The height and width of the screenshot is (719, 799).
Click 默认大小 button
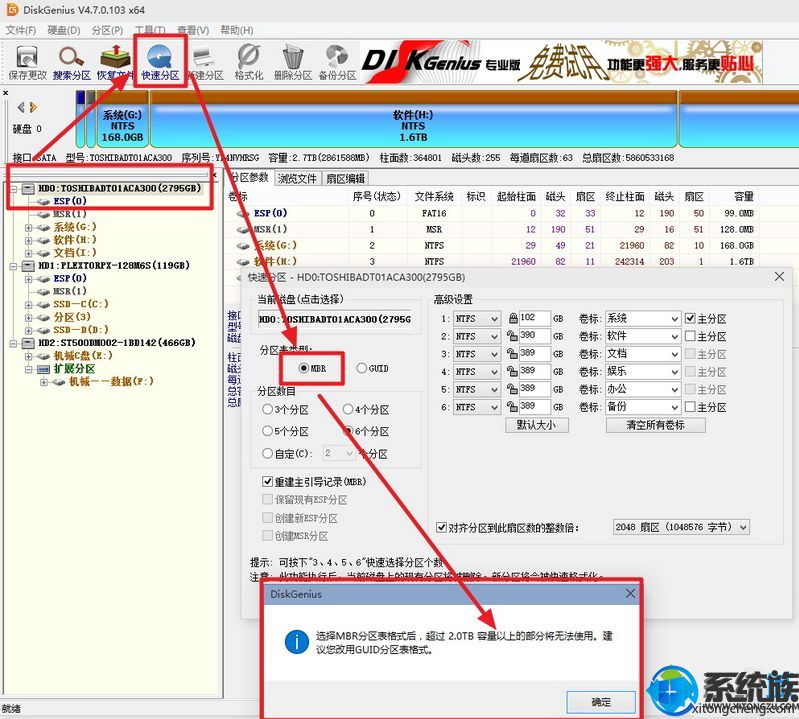tap(537, 425)
